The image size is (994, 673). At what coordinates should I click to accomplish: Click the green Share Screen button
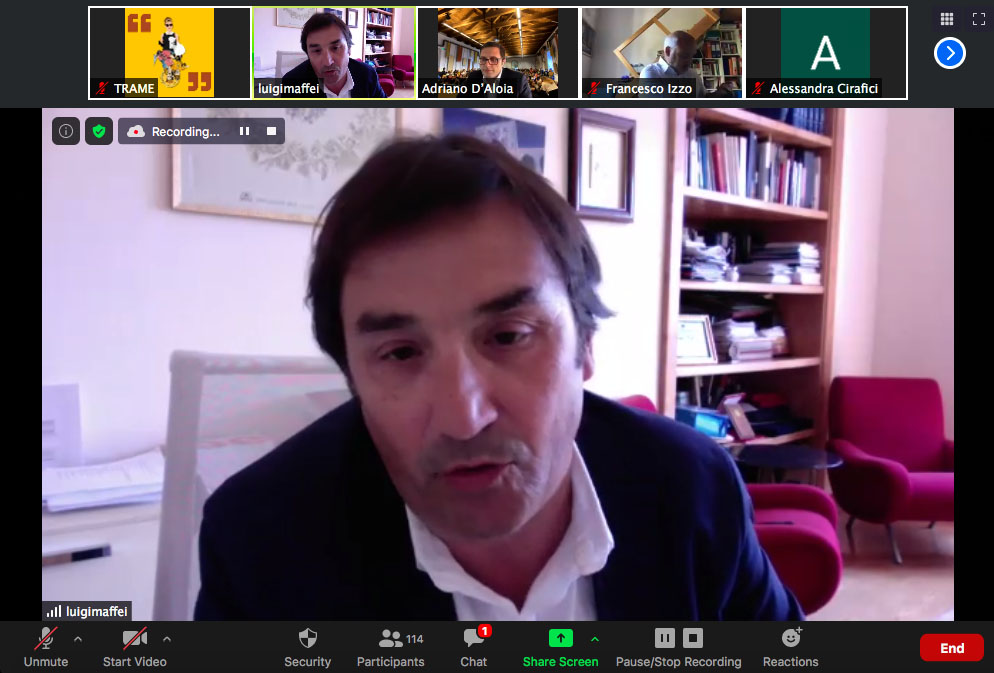560,647
